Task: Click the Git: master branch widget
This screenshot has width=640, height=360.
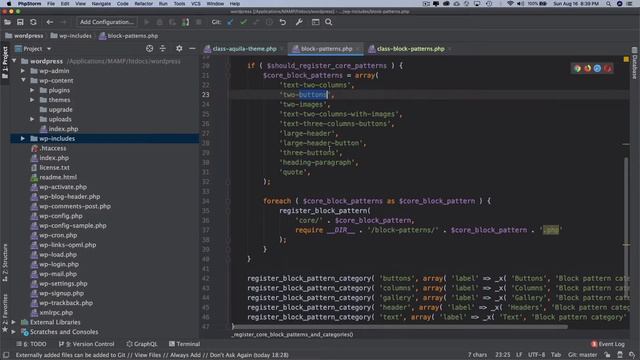Action: pos(582,355)
